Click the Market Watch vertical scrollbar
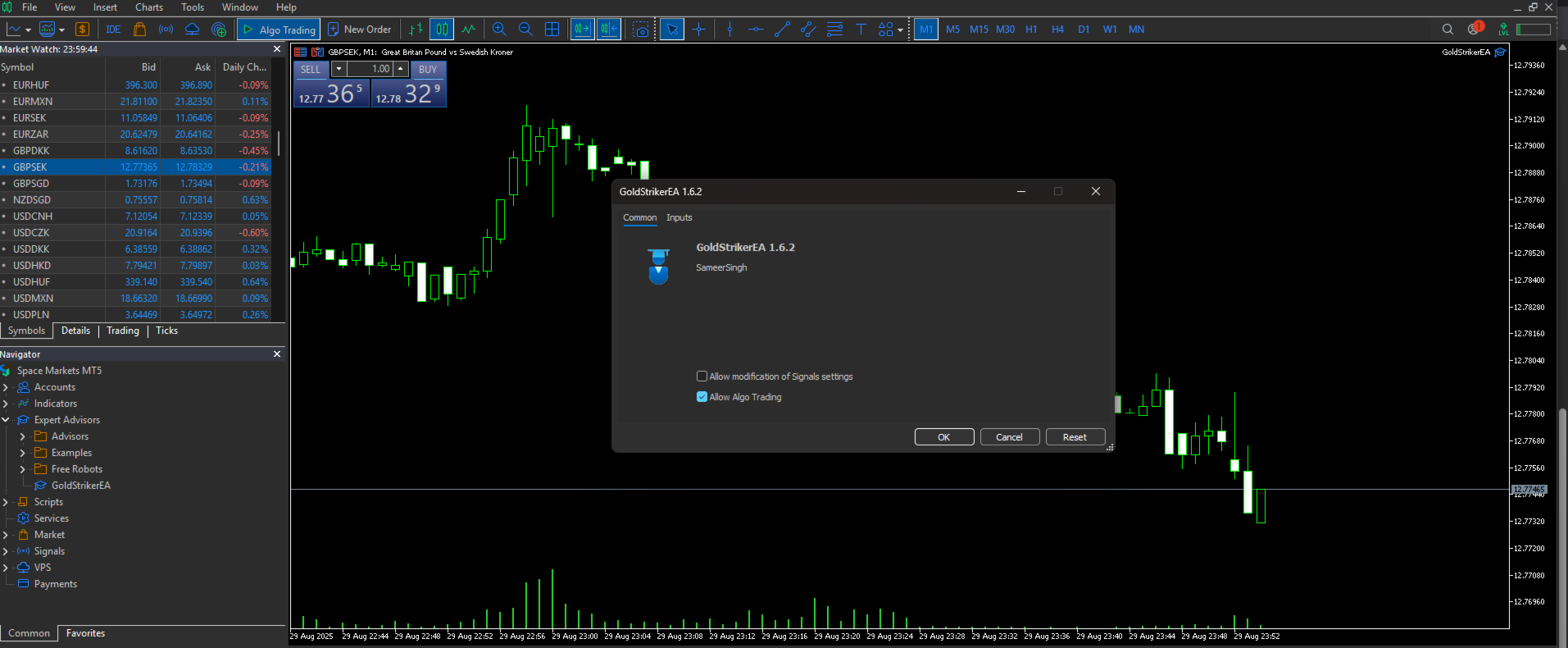 coord(279,144)
